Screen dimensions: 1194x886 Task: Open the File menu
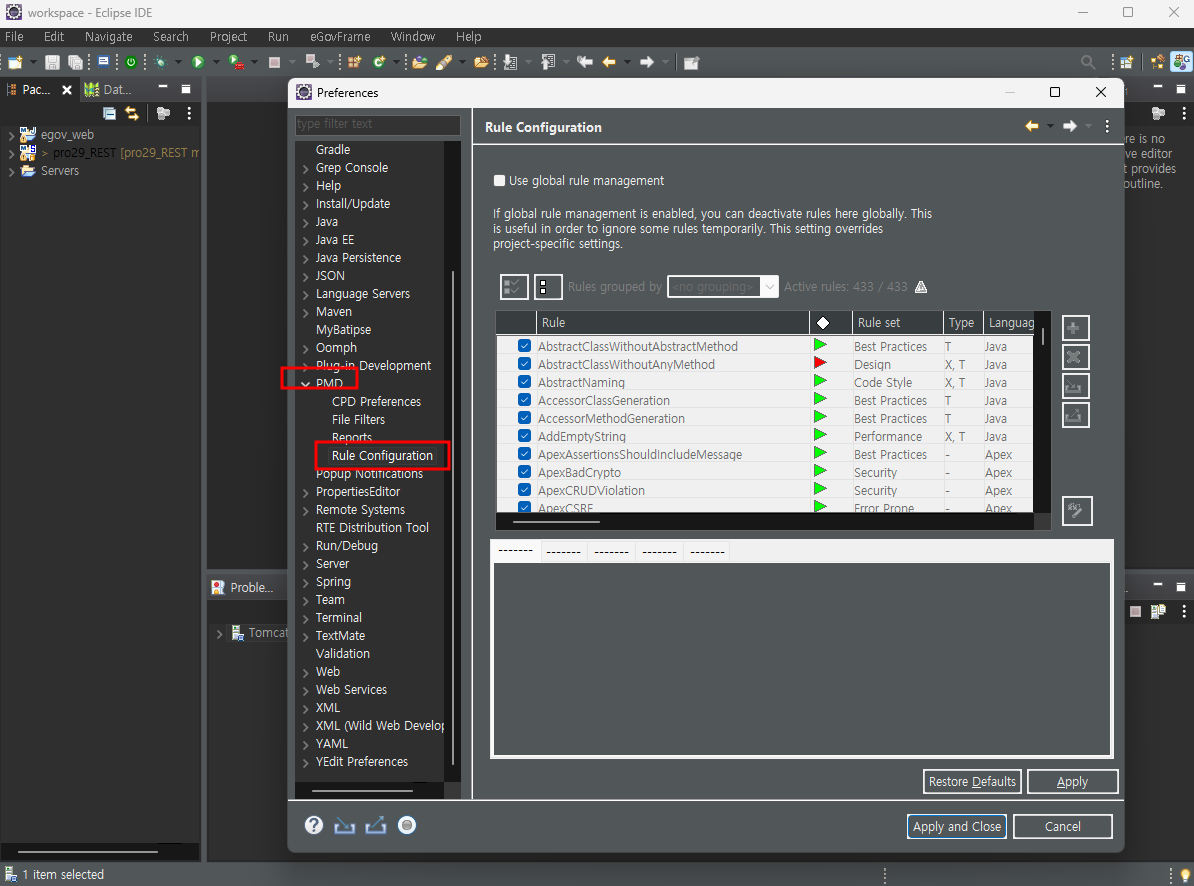click(14, 37)
